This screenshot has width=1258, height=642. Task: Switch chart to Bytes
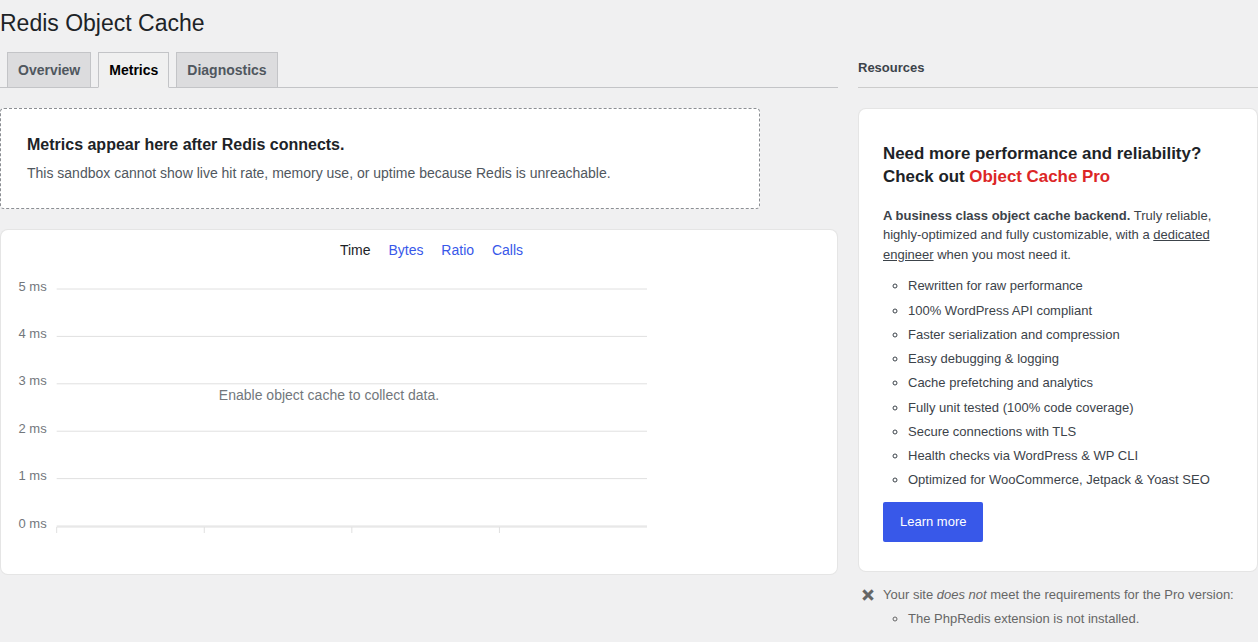pyautogui.click(x=406, y=250)
